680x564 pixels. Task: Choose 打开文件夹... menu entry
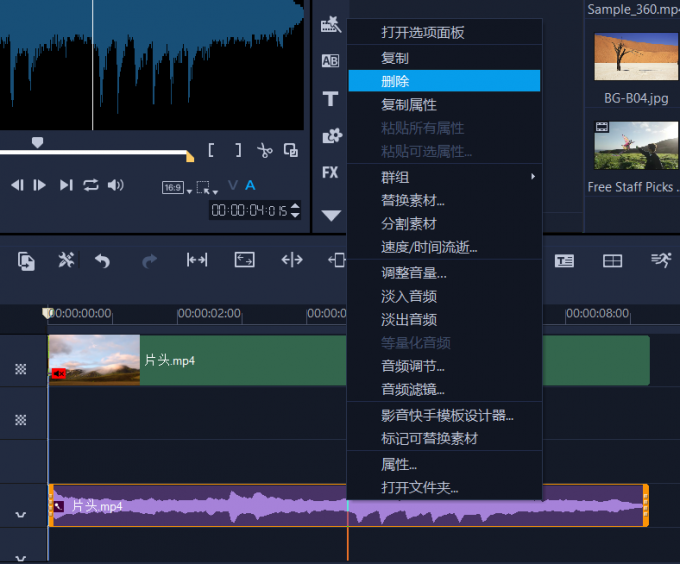(445, 488)
